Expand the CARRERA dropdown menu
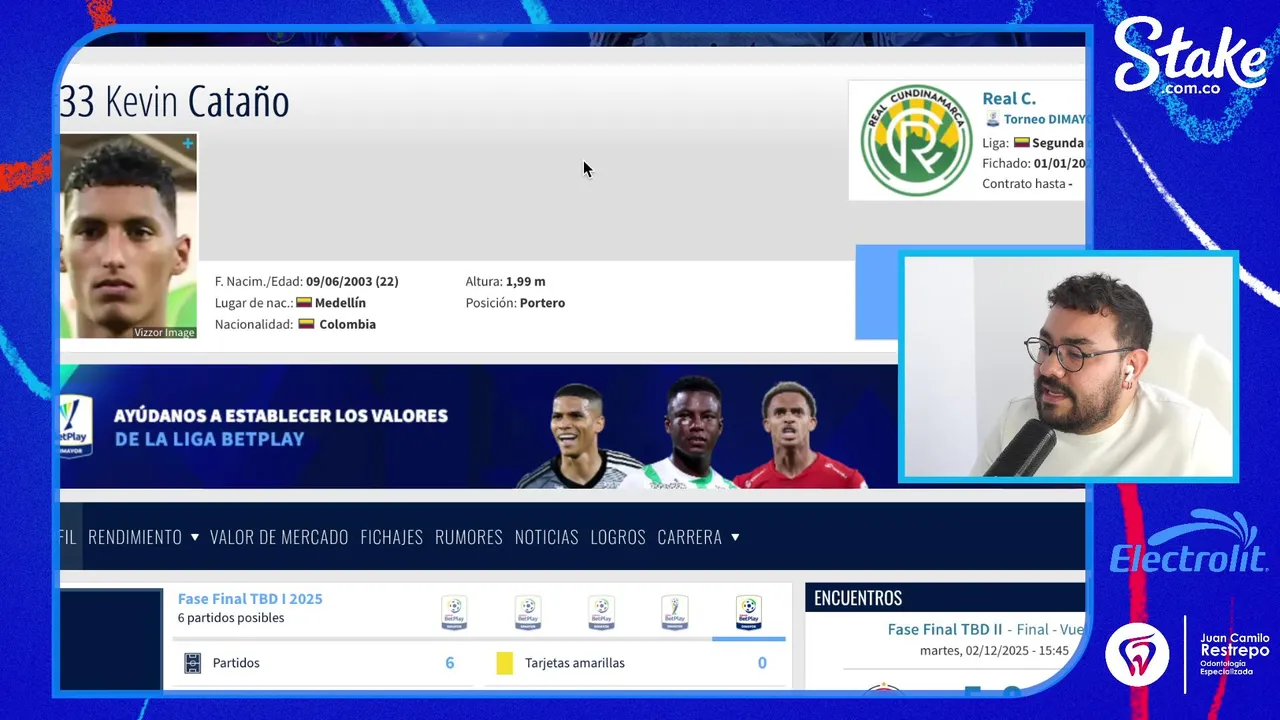This screenshot has width=1280, height=720. [x=698, y=537]
